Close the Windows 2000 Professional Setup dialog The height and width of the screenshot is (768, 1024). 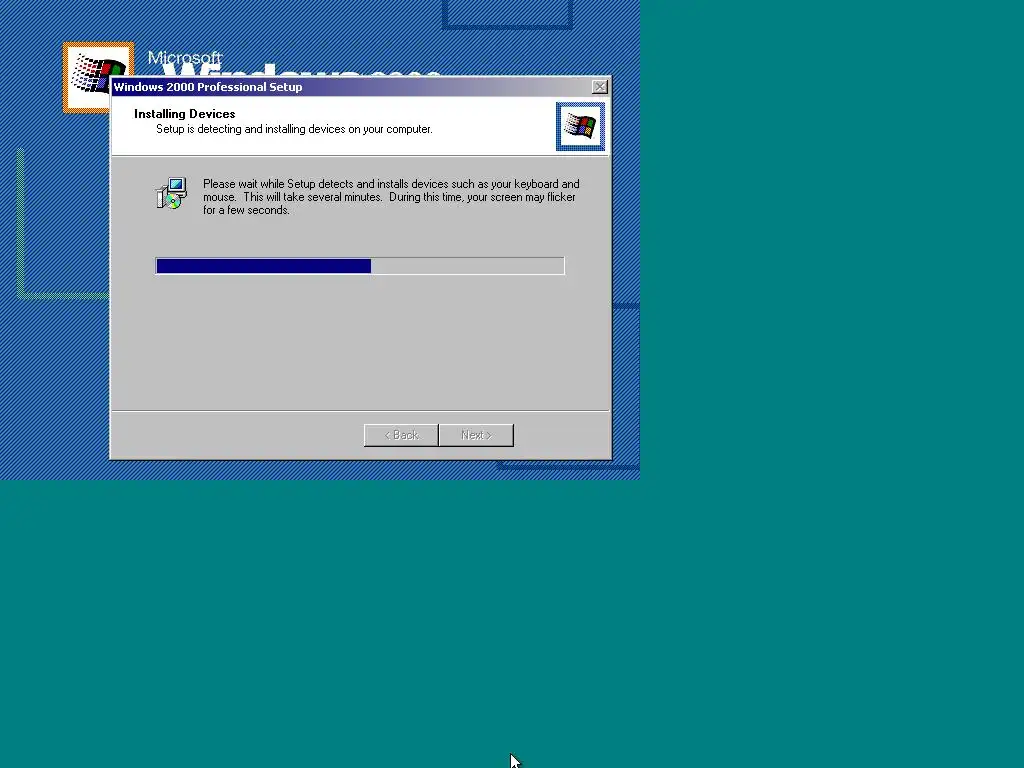[x=600, y=87]
